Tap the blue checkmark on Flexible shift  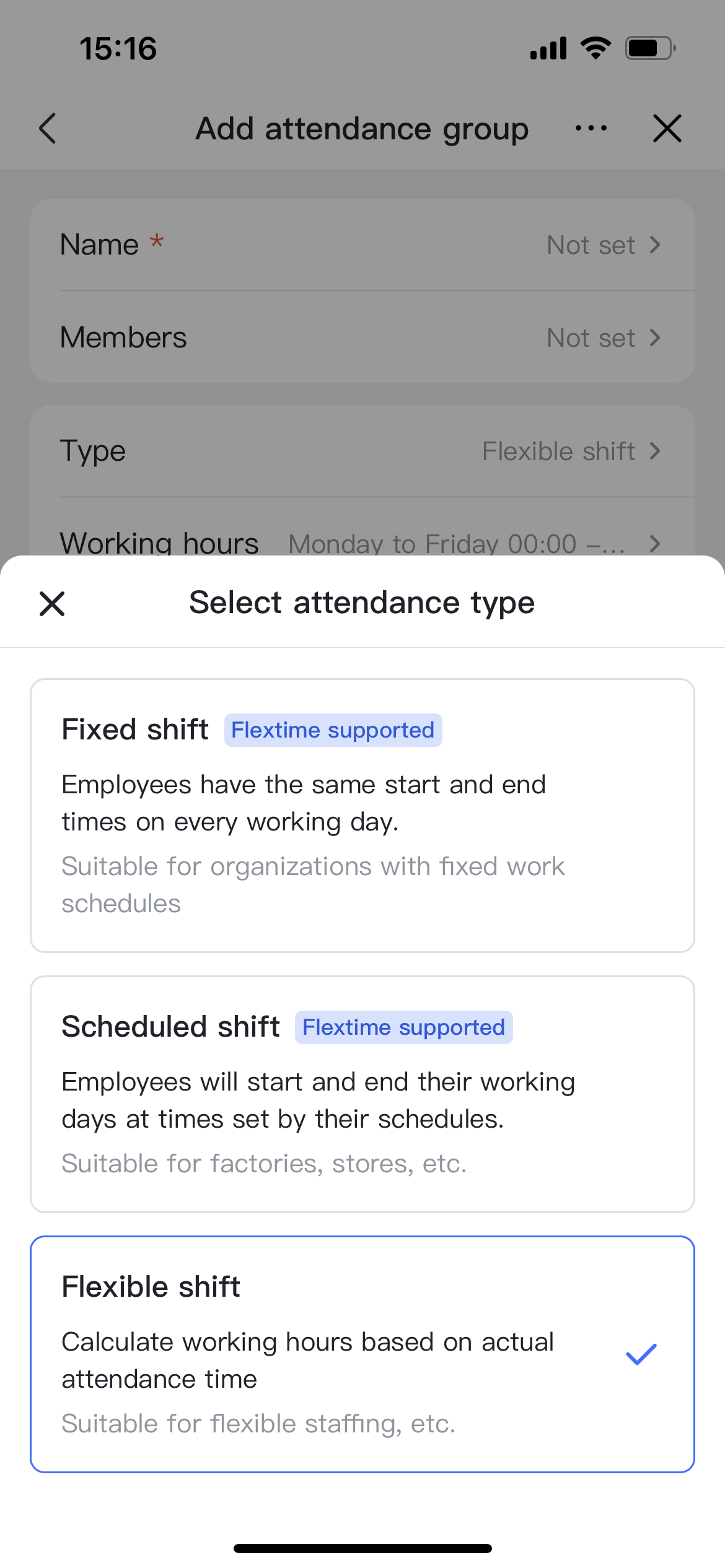[641, 1354]
